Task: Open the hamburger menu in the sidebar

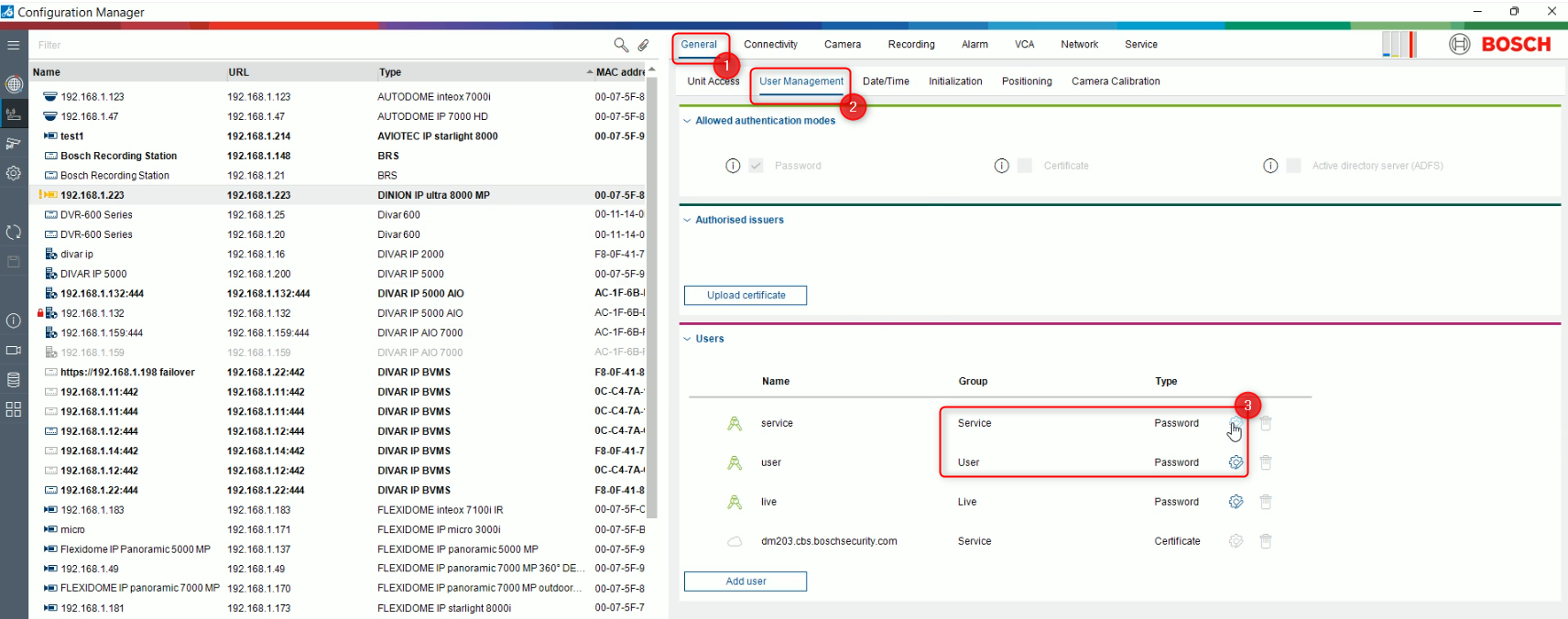Action: [13, 45]
